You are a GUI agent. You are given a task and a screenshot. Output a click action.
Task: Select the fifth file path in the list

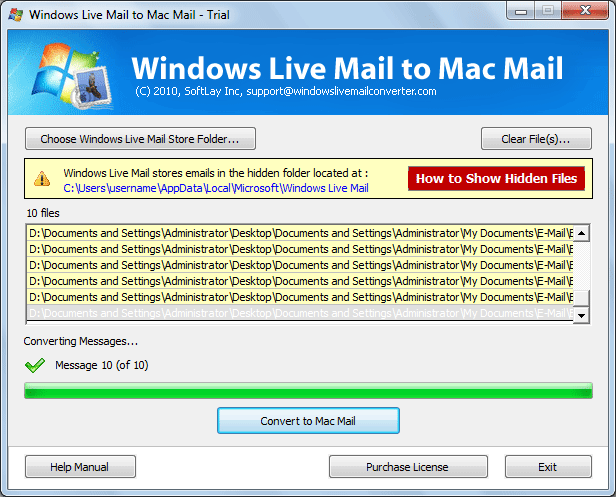tap(300, 297)
